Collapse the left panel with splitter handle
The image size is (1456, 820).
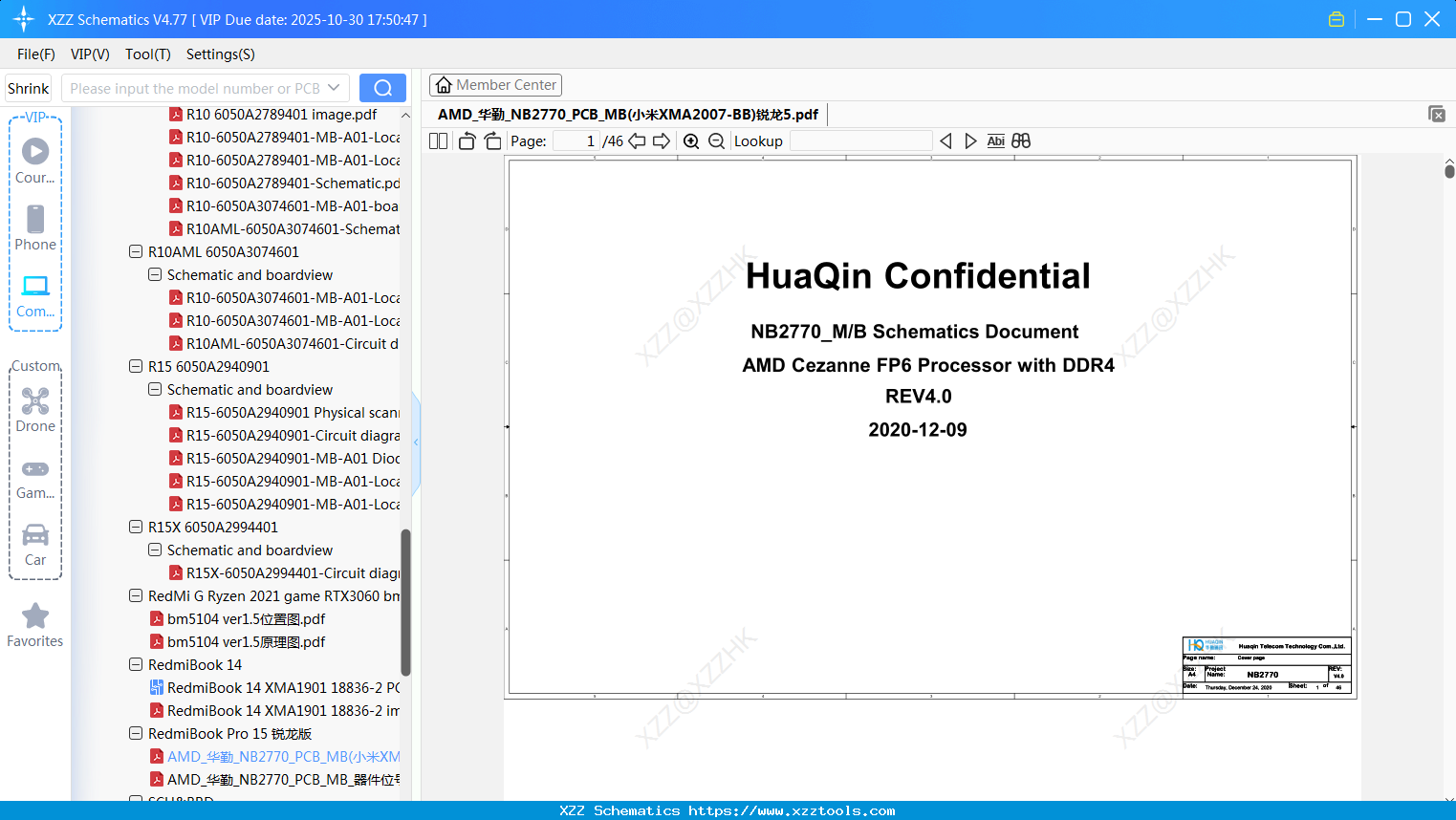coord(416,442)
